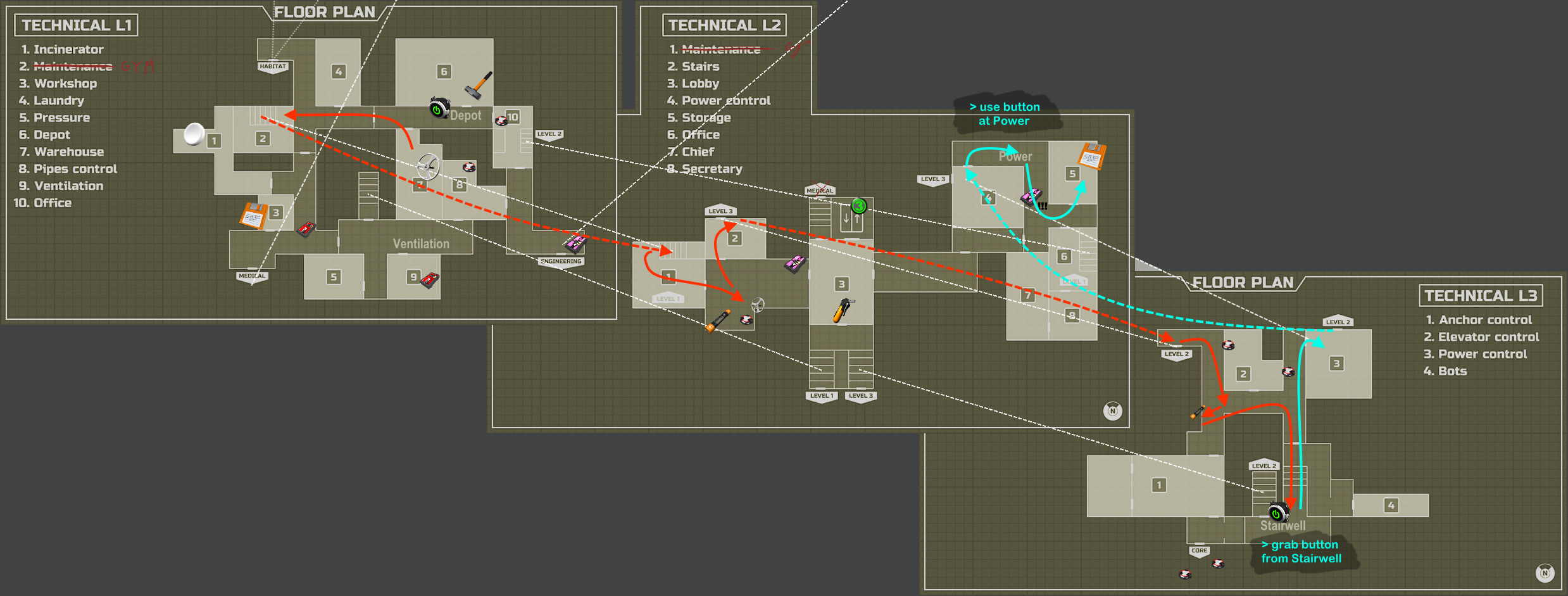This screenshot has height=596, width=1568.
Task: Pick the orange floppy disk in L1 Workshop
Action: click(x=253, y=215)
